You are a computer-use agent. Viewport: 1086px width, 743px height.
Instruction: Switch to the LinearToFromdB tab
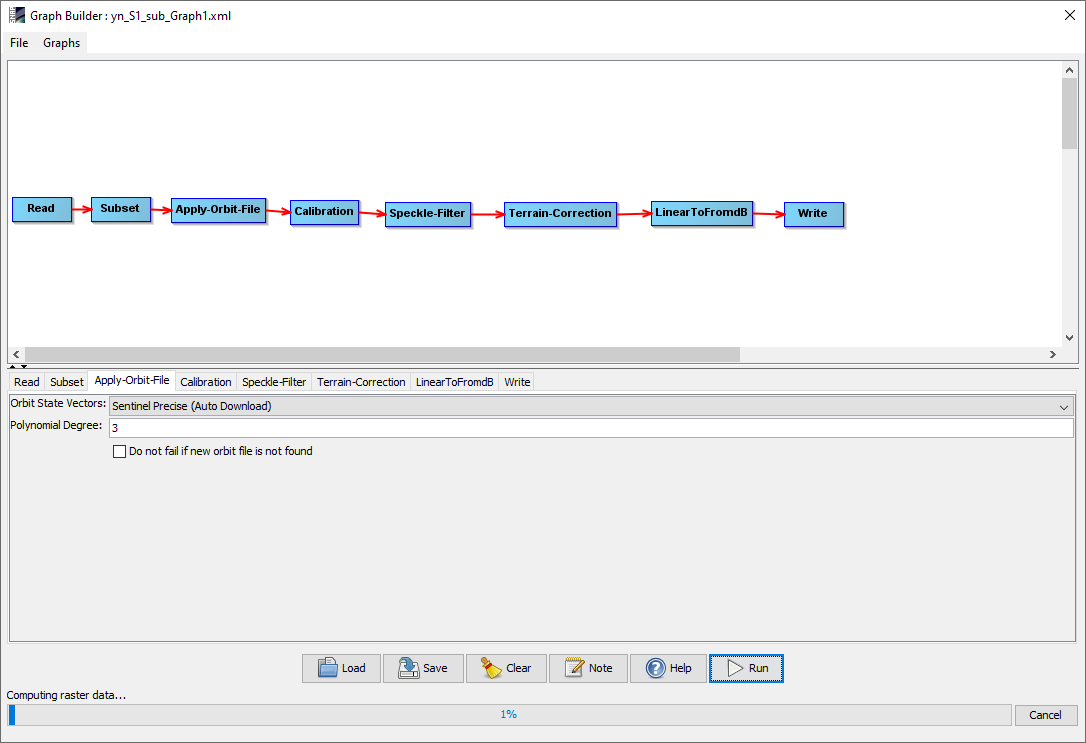click(x=454, y=382)
